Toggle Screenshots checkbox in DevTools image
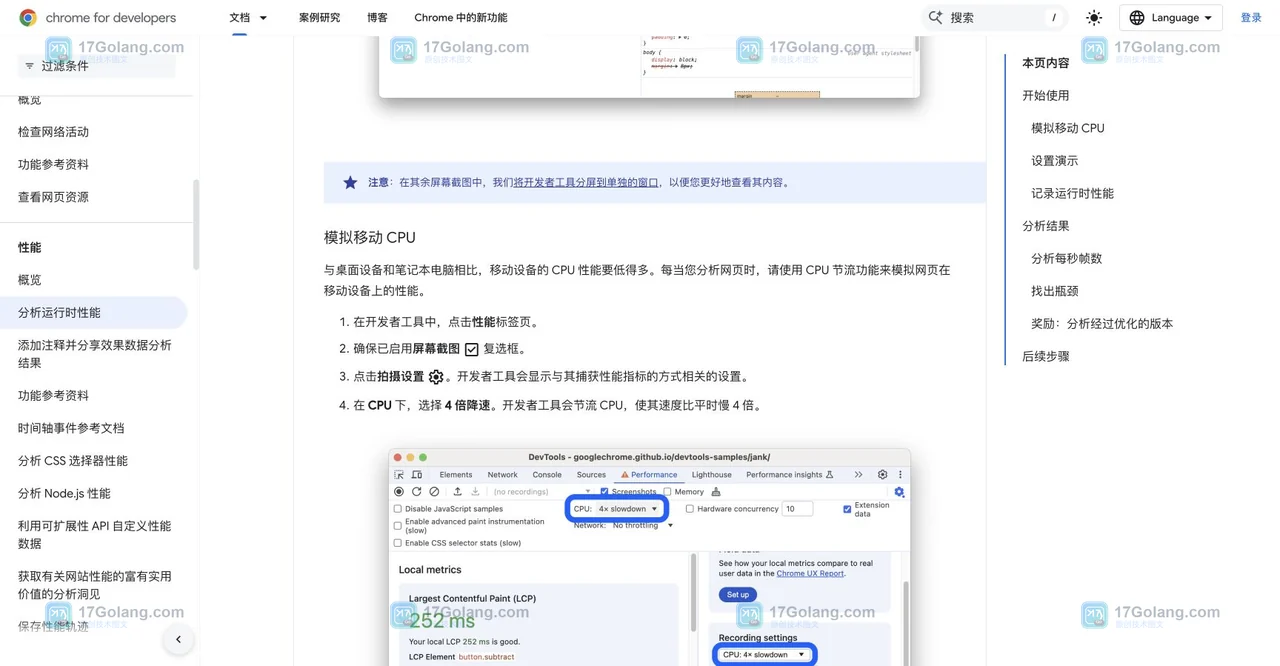Screen dimensions: 1280x666 [x=604, y=492]
